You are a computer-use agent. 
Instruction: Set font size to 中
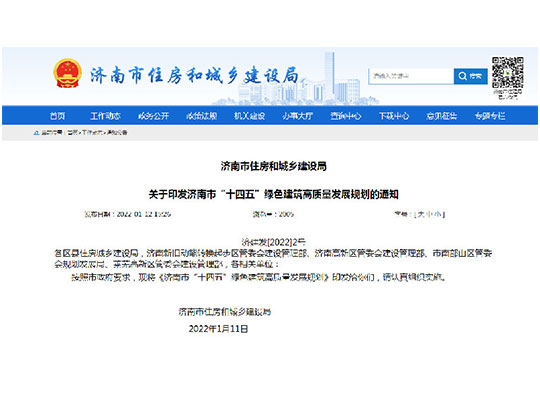pos(429,214)
